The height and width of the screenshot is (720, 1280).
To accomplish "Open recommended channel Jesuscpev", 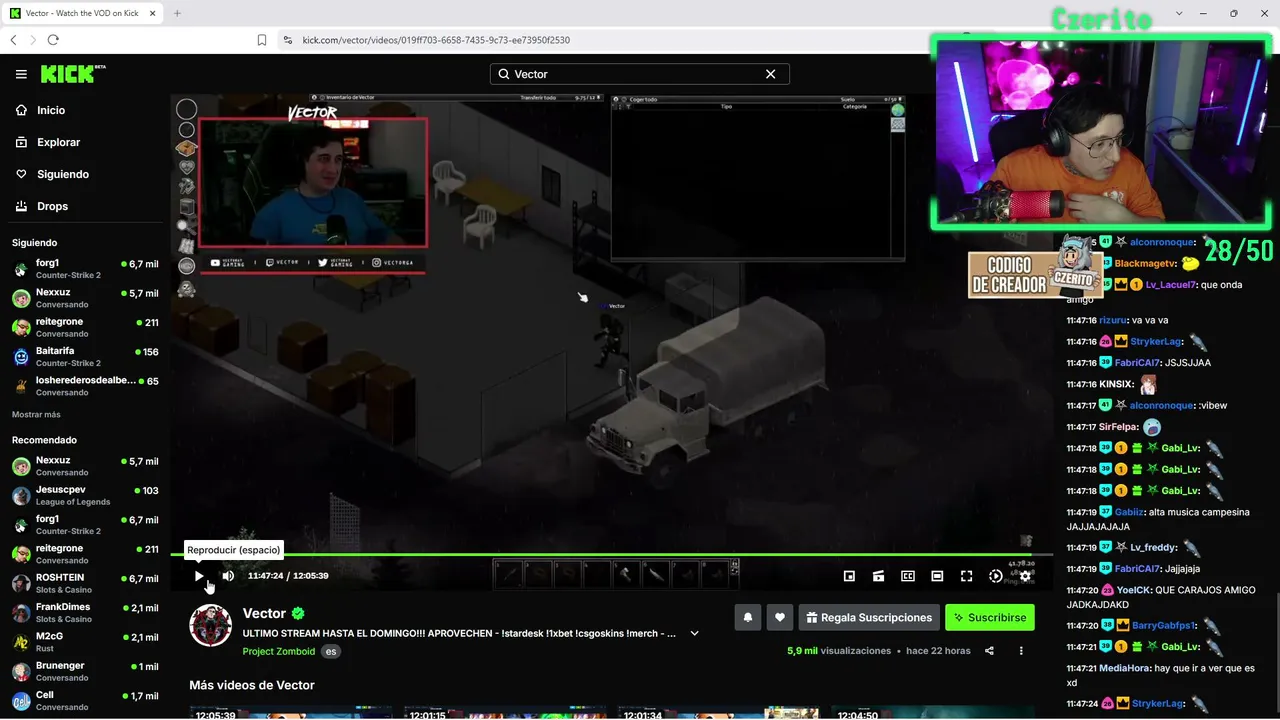I will point(85,495).
